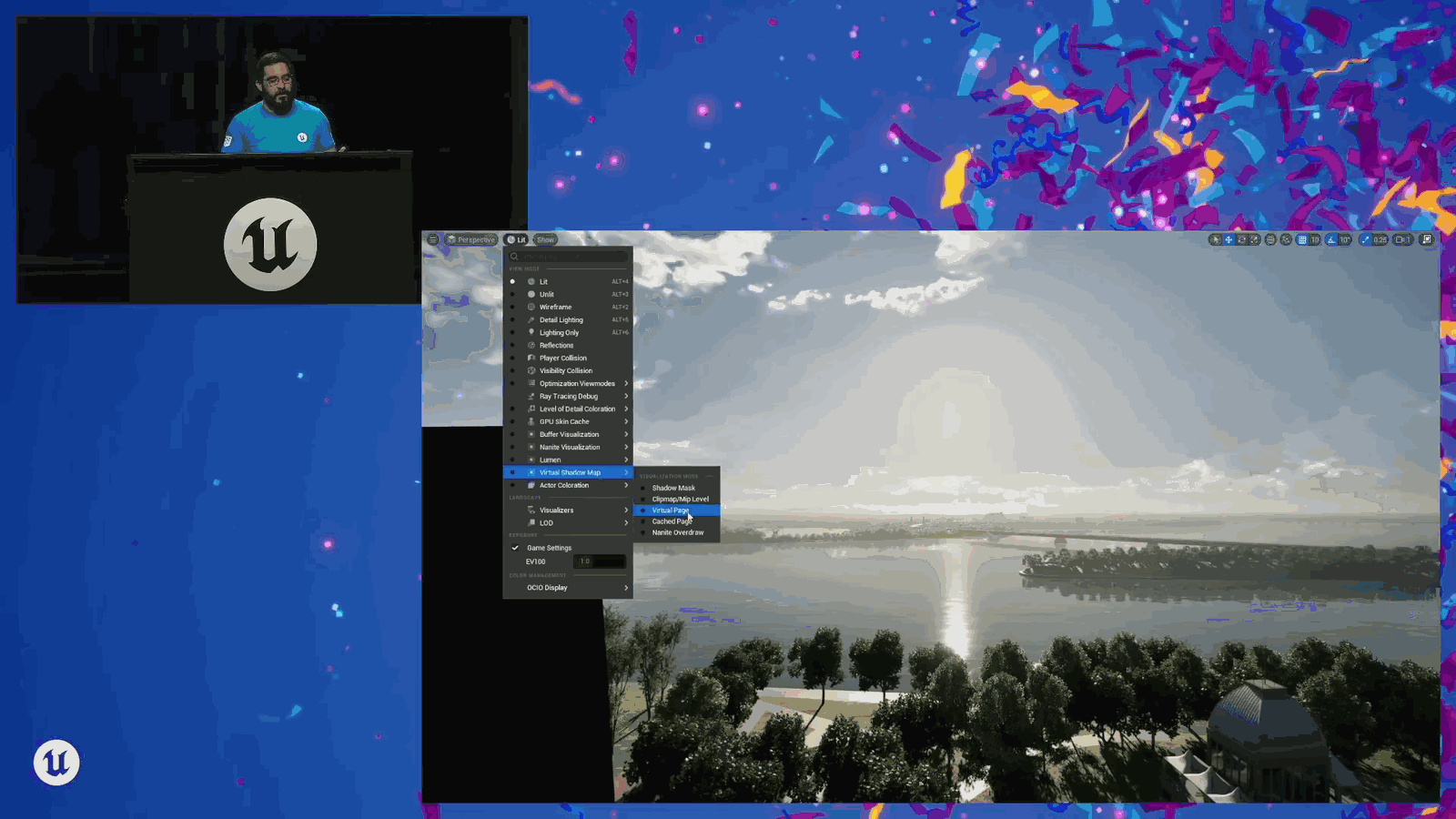The height and width of the screenshot is (819, 1456).
Task: Open the scale snap value 0.25
Action: click(1380, 239)
